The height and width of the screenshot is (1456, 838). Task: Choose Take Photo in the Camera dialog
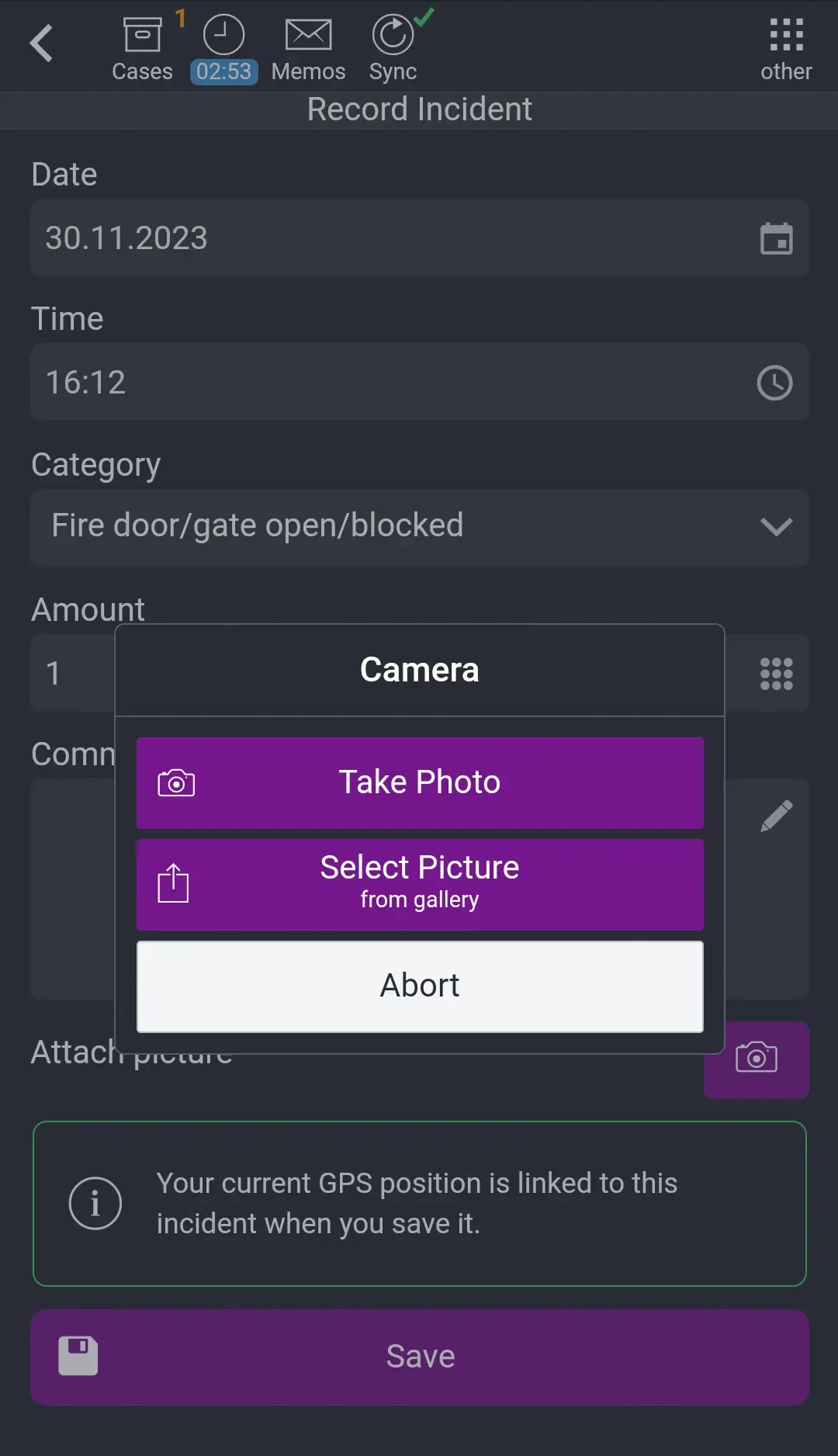[419, 782]
